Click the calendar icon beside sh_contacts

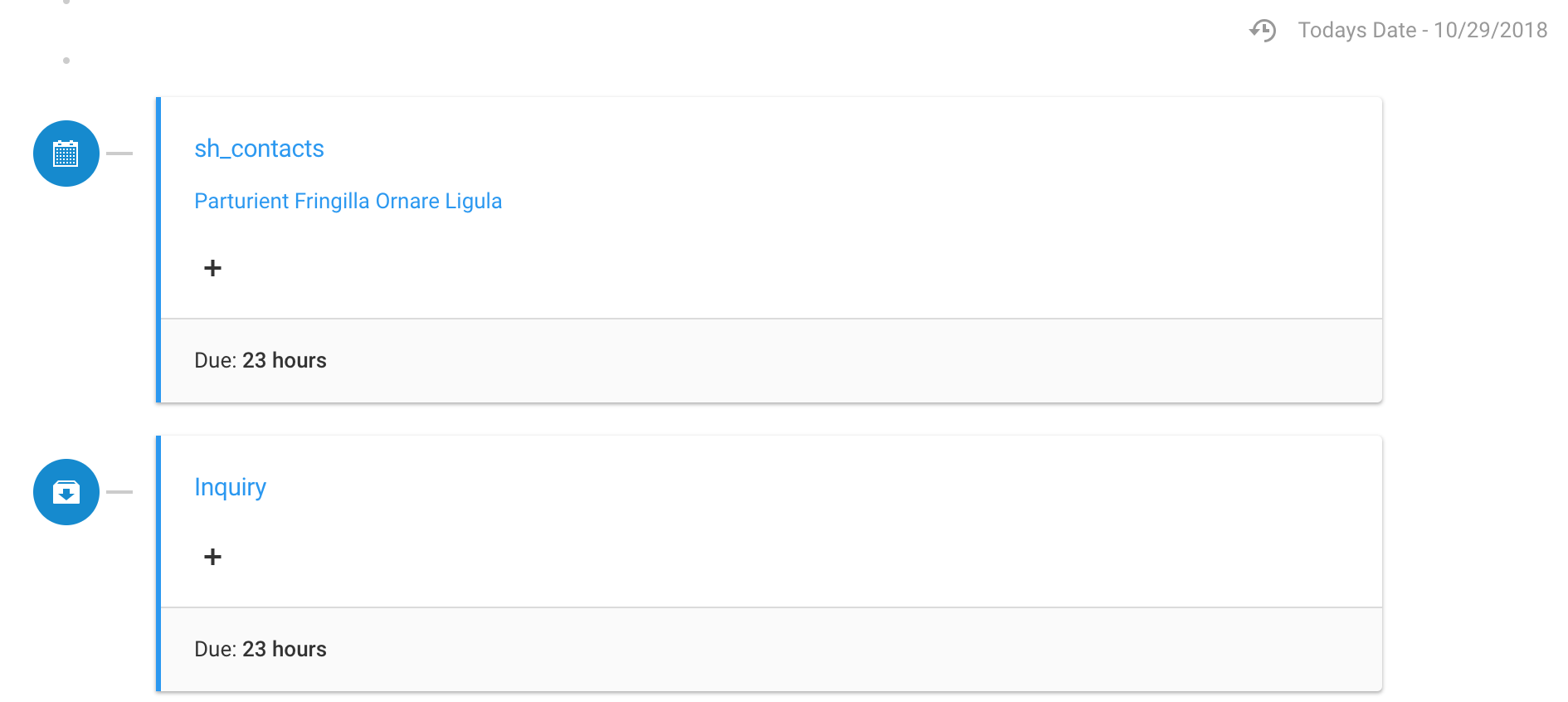[x=66, y=154]
